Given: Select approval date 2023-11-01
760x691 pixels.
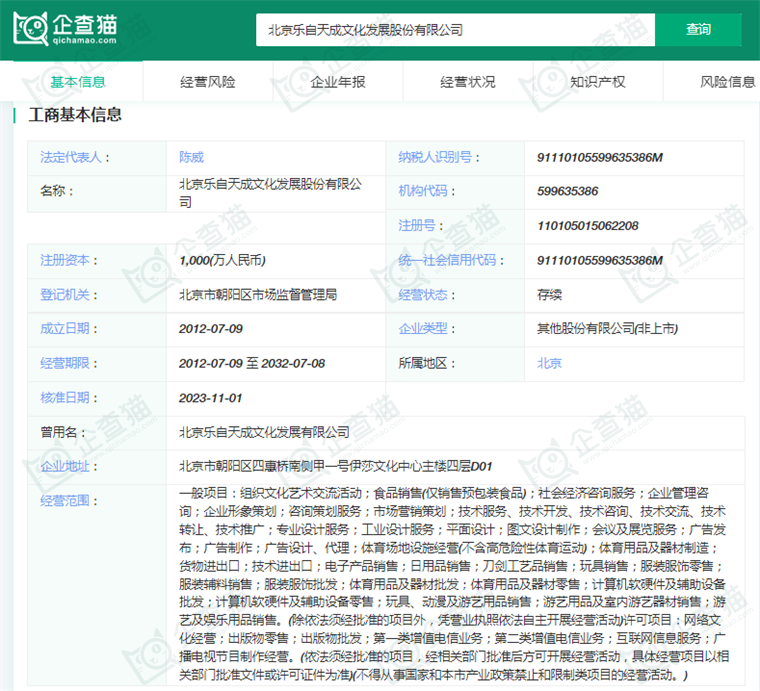Looking at the screenshot, I should 210,398.
